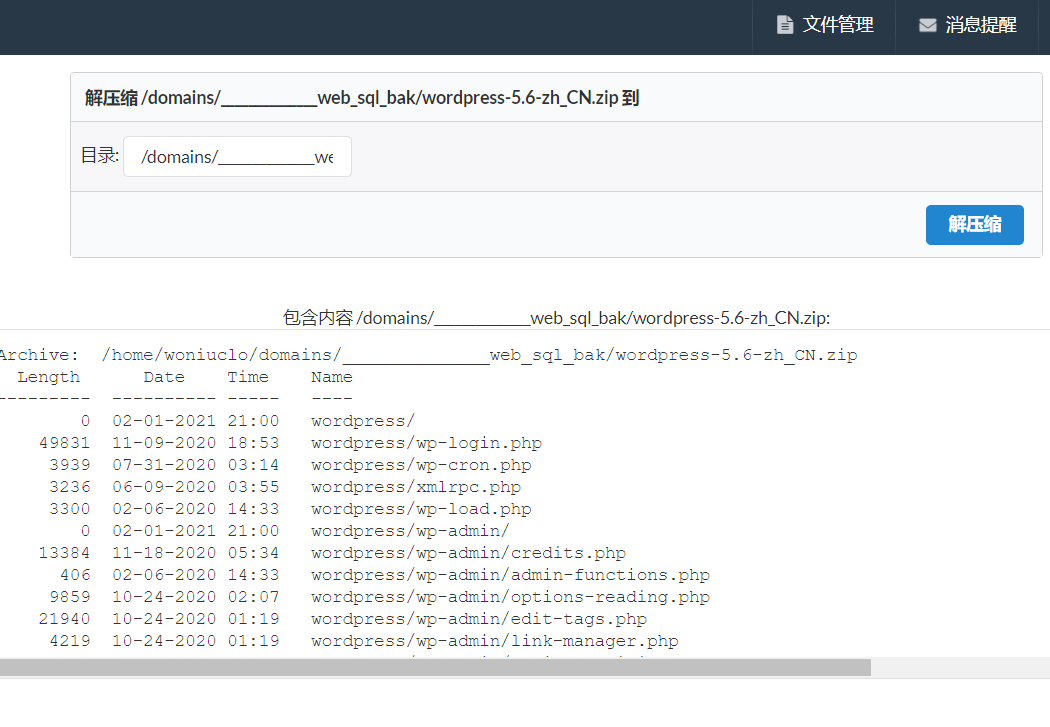Select the wp-admin/link-manager.php entry
This screenshot has height=727, width=1050.
click(x=494, y=641)
